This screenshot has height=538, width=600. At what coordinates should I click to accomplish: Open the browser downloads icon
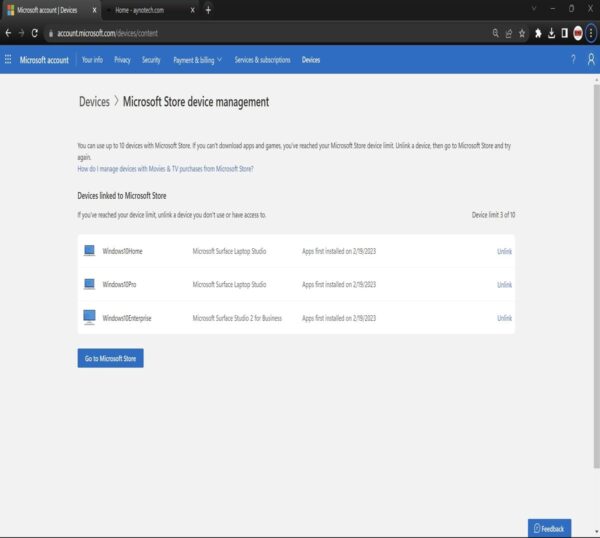coord(551,33)
